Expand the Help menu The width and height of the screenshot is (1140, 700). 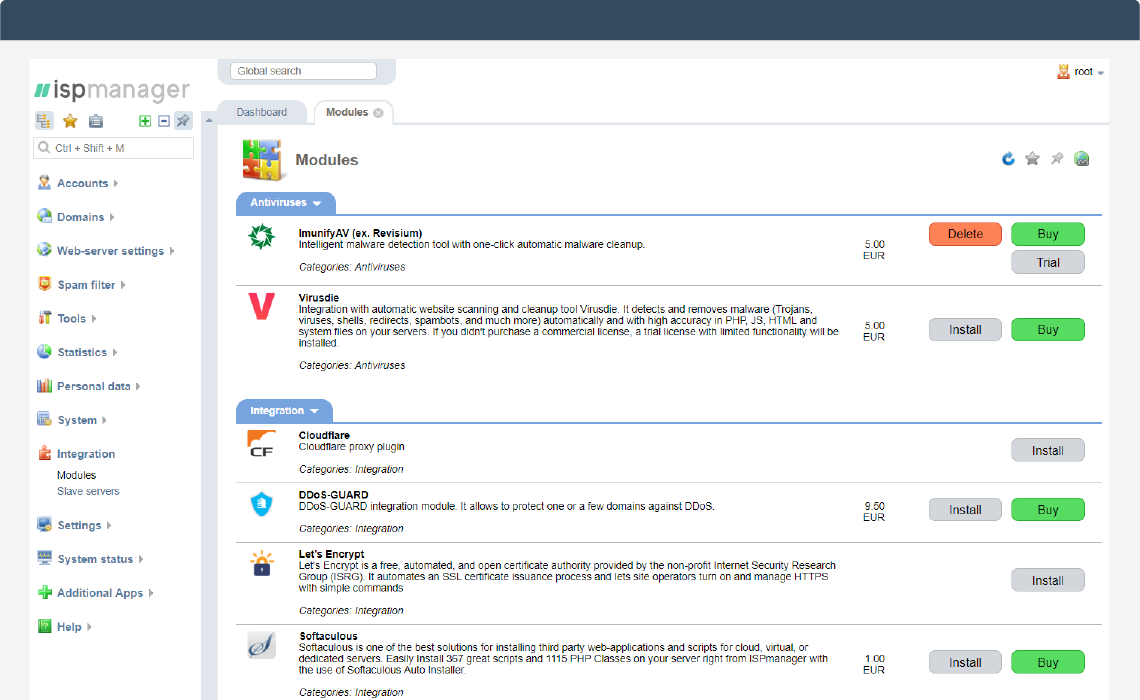click(64, 627)
